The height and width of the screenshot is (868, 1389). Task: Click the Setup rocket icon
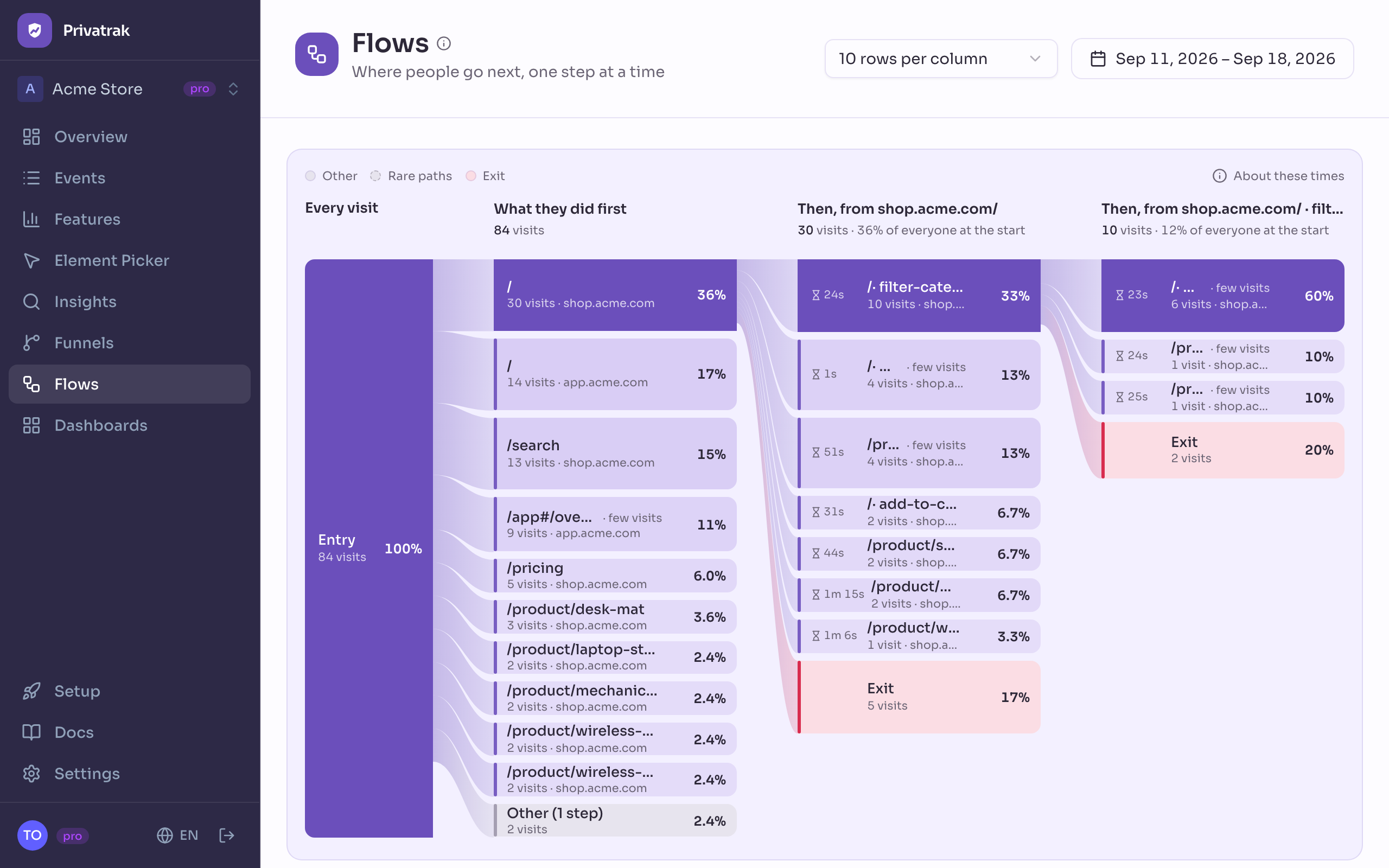click(31, 691)
